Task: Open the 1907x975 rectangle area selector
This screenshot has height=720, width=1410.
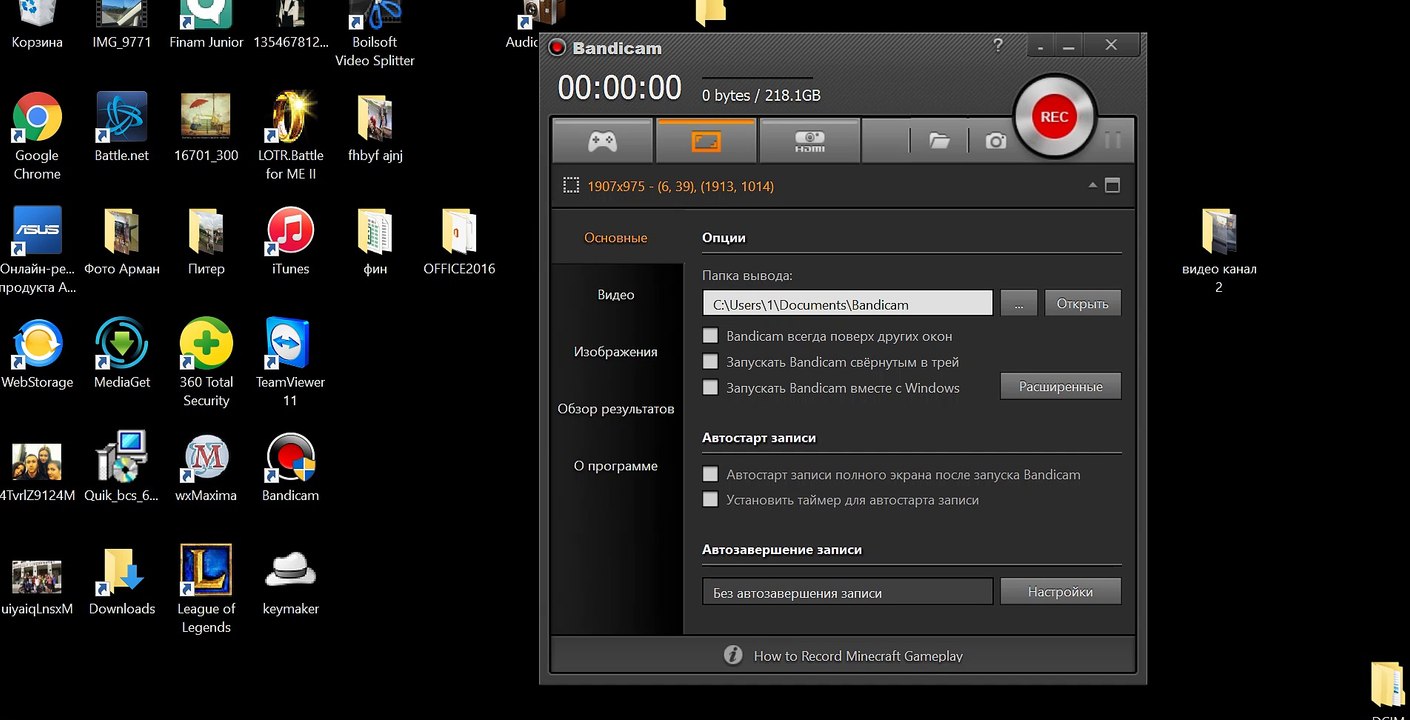Action: (572, 186)
